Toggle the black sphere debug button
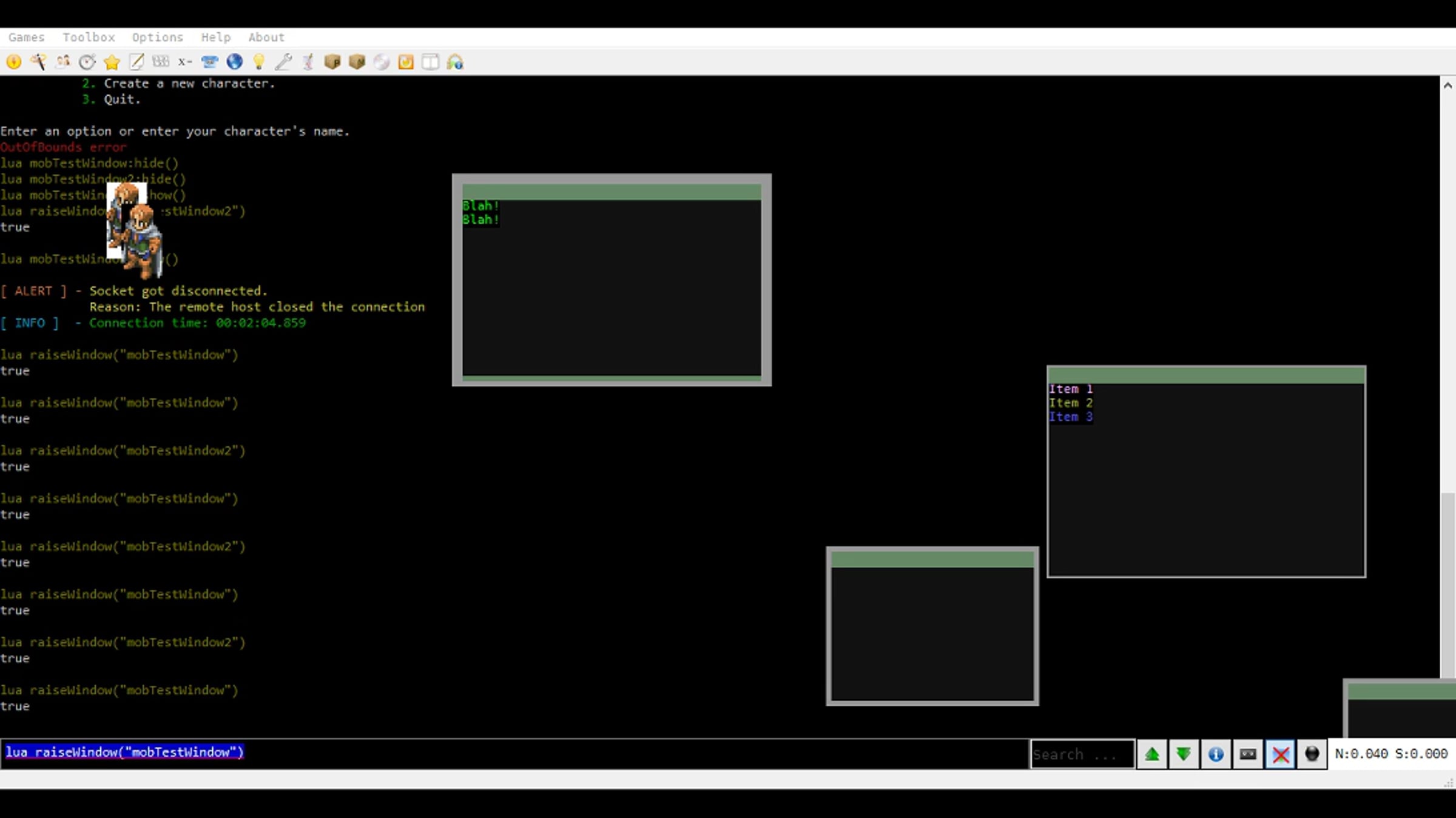The image size is (1456, 818). [1312, 754]
